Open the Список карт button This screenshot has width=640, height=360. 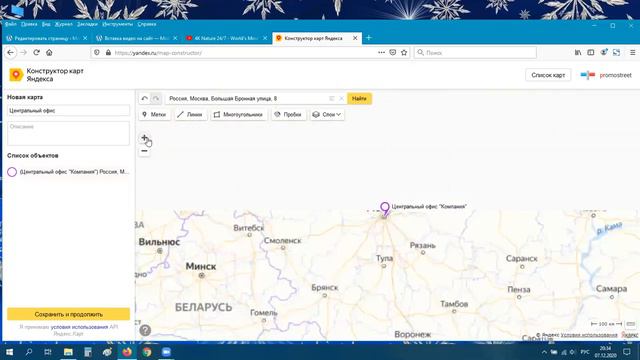point(548,75)
